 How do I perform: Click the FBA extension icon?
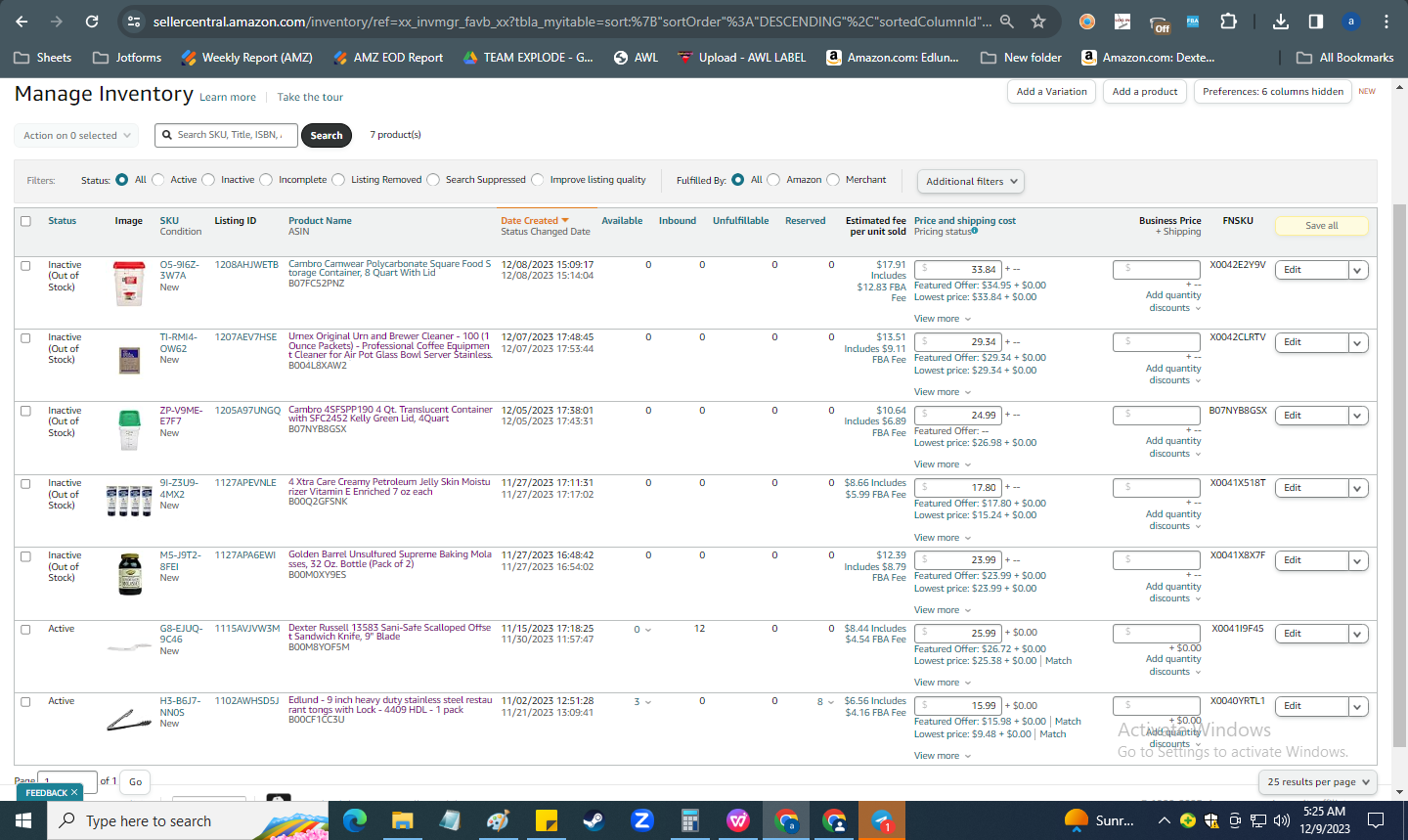[1193, 21]
